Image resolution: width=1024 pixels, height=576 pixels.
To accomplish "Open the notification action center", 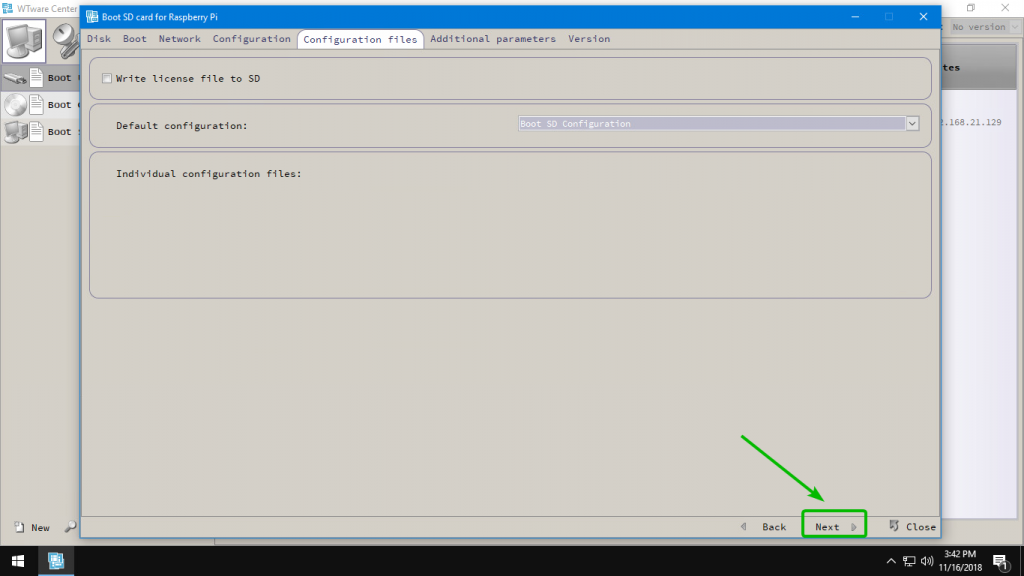I will [999, 560].
